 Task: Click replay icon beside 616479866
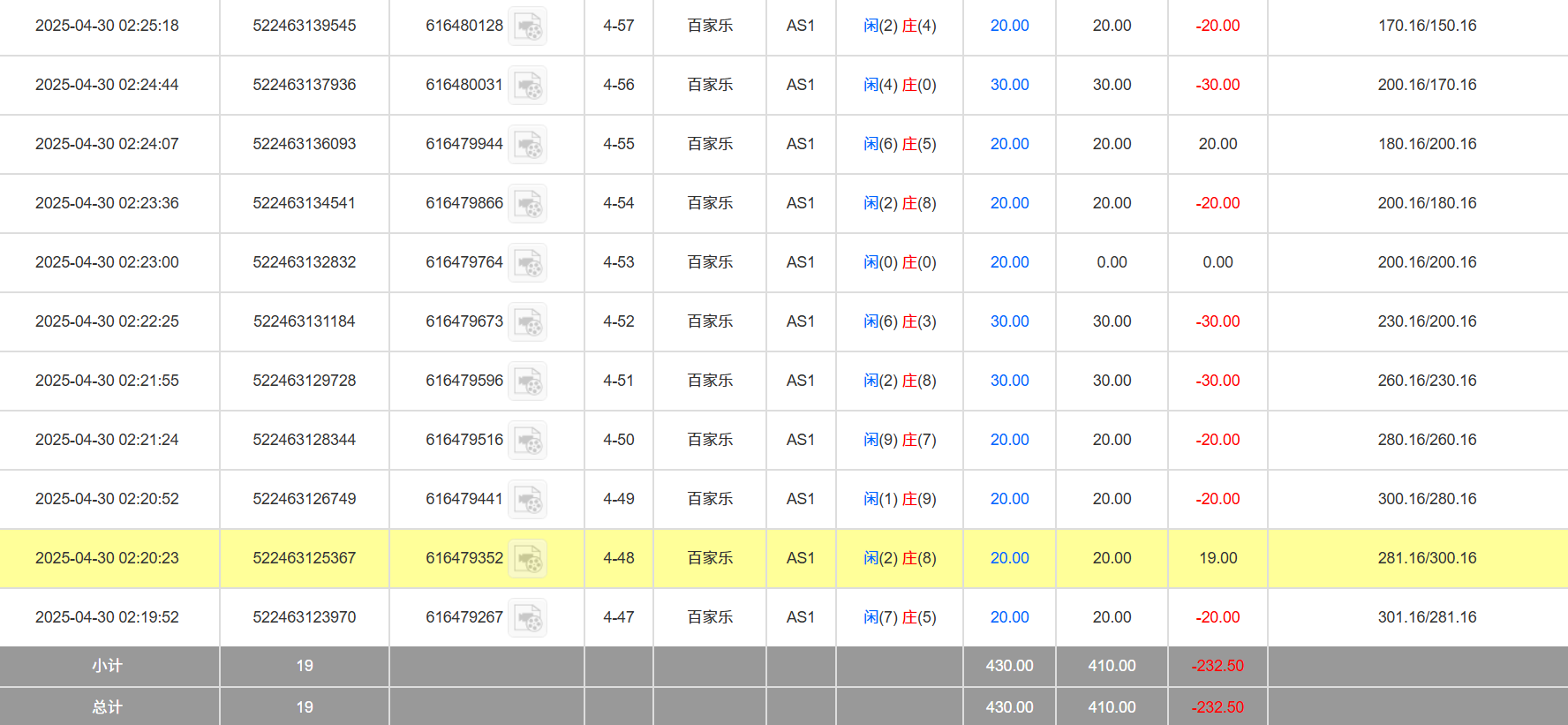(528, 204)
